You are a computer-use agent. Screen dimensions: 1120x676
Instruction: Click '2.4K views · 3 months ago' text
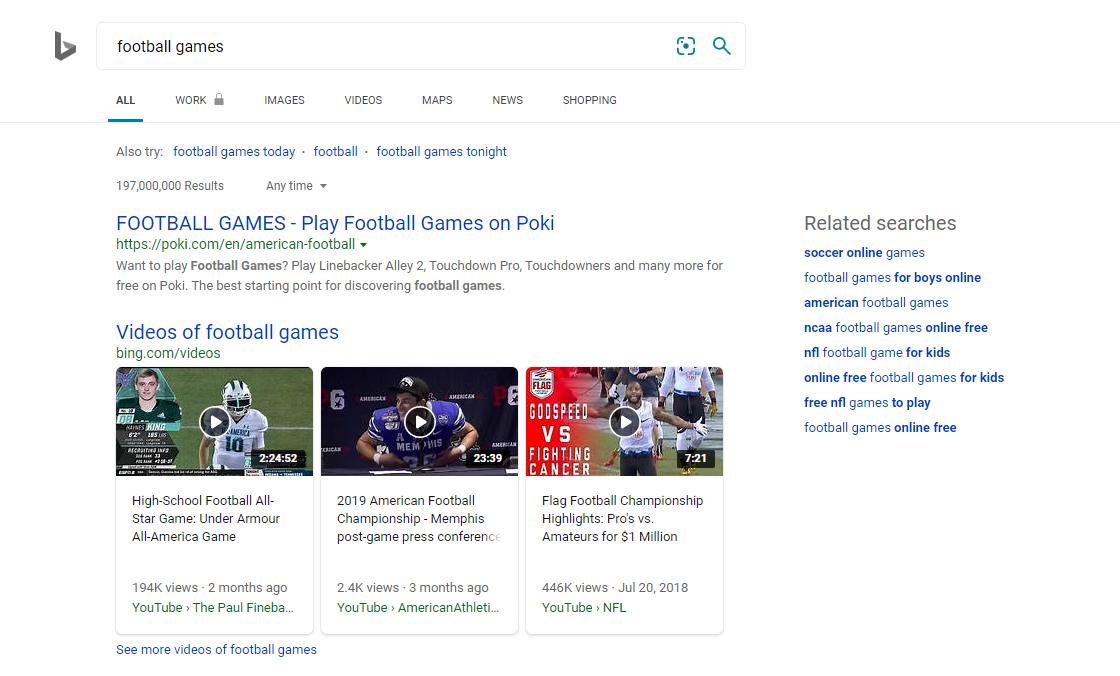click(x=413, y=587)
